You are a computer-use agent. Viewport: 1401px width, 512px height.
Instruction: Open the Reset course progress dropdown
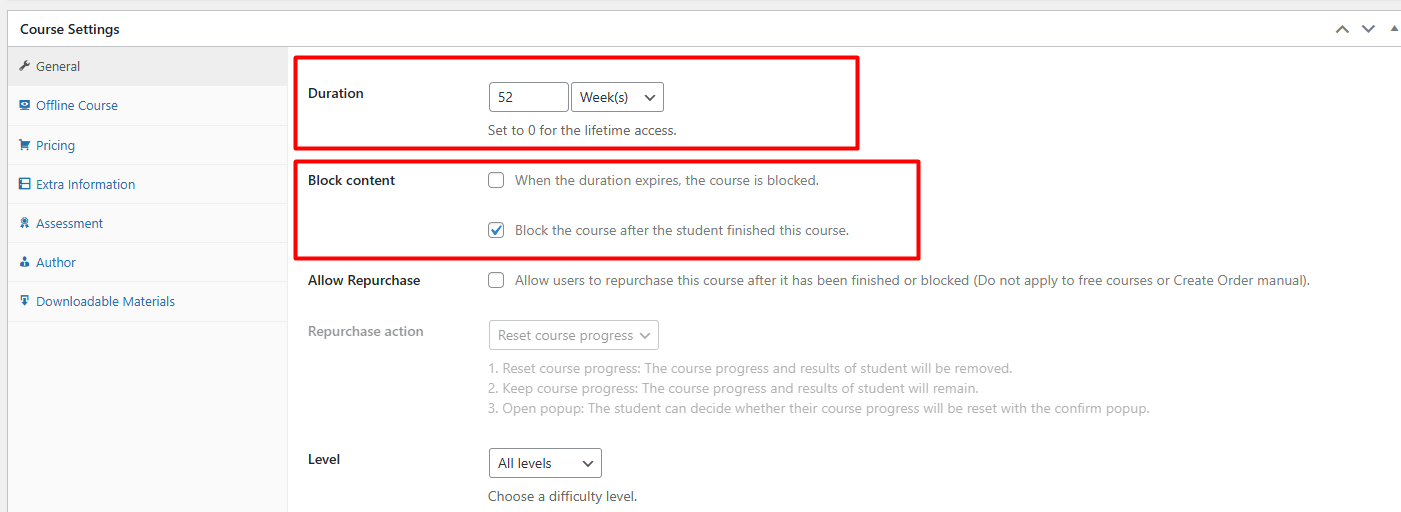[x=573, y=335]
